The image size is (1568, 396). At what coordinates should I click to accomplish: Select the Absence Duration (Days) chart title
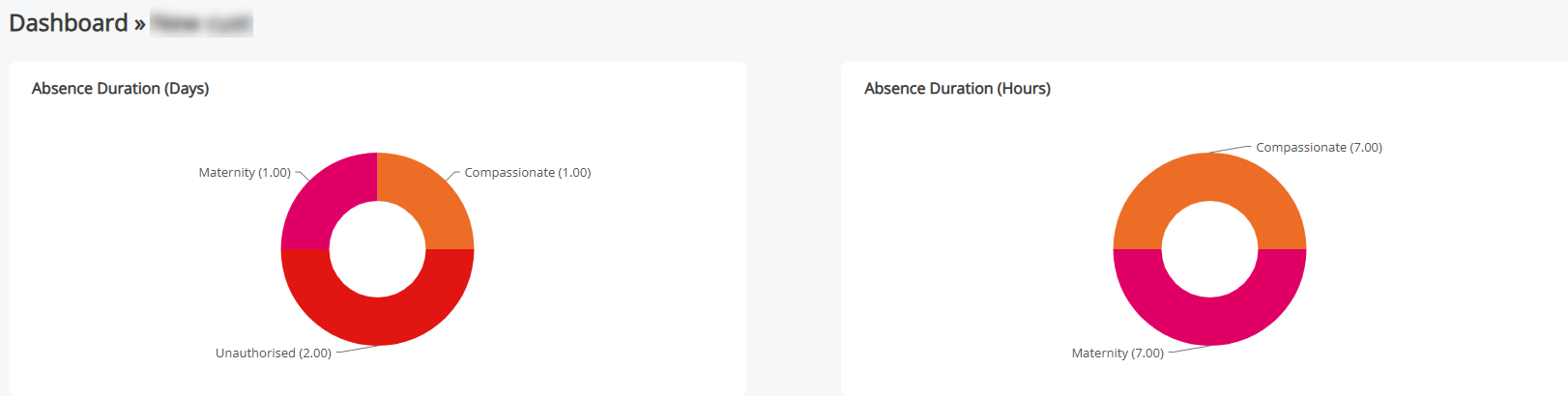pos(120,89)
